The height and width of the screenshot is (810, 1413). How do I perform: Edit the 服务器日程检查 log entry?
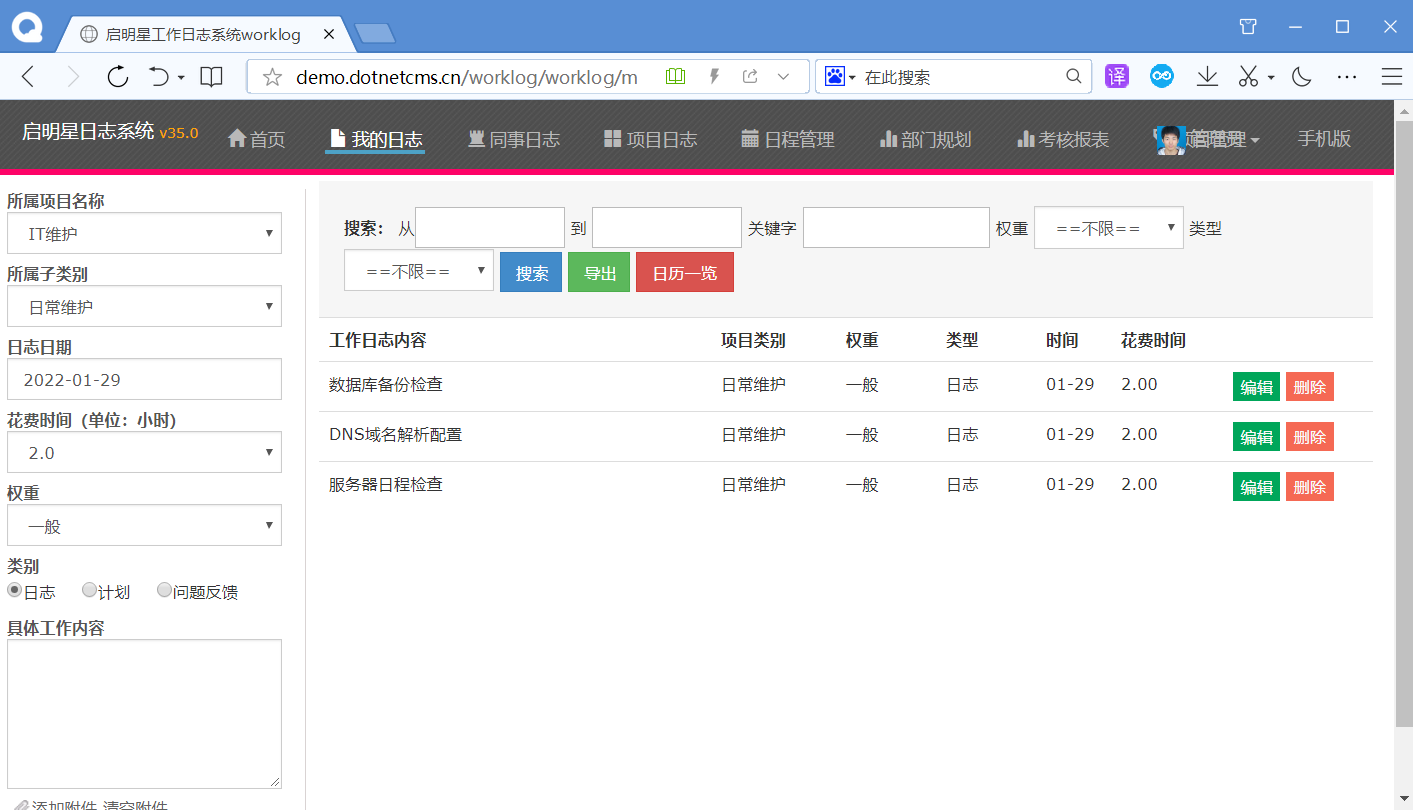(x=1256, y=487)
